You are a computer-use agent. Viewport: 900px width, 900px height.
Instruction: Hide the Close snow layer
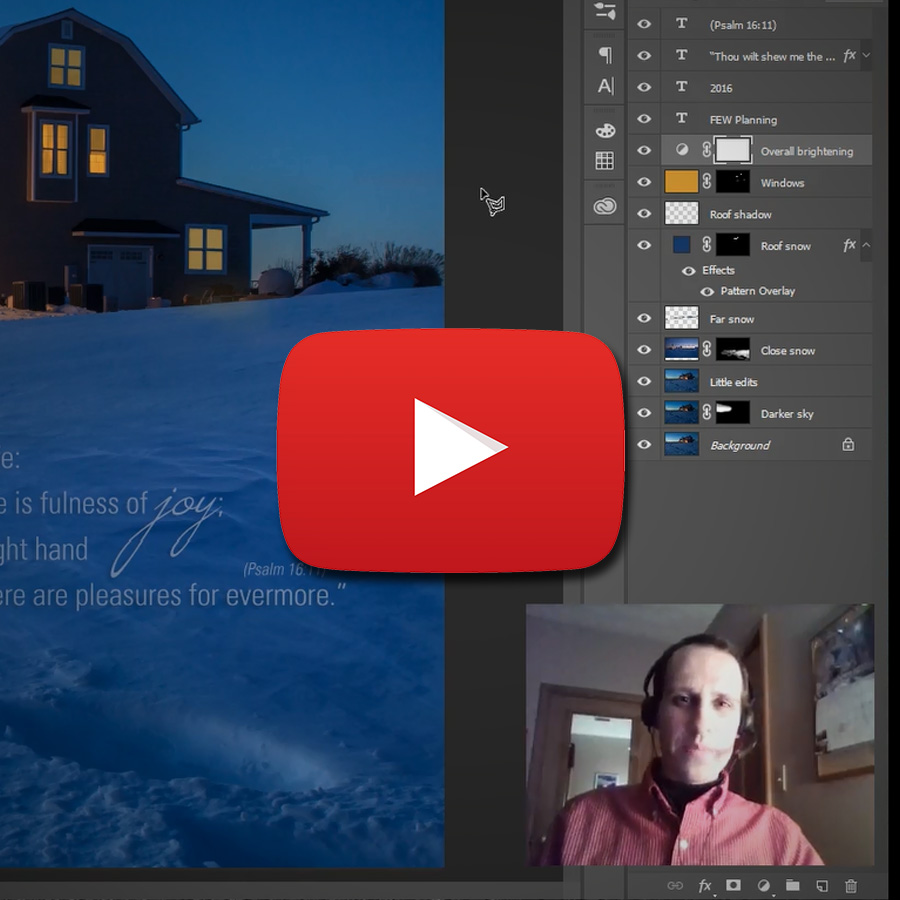coord(644,350)
